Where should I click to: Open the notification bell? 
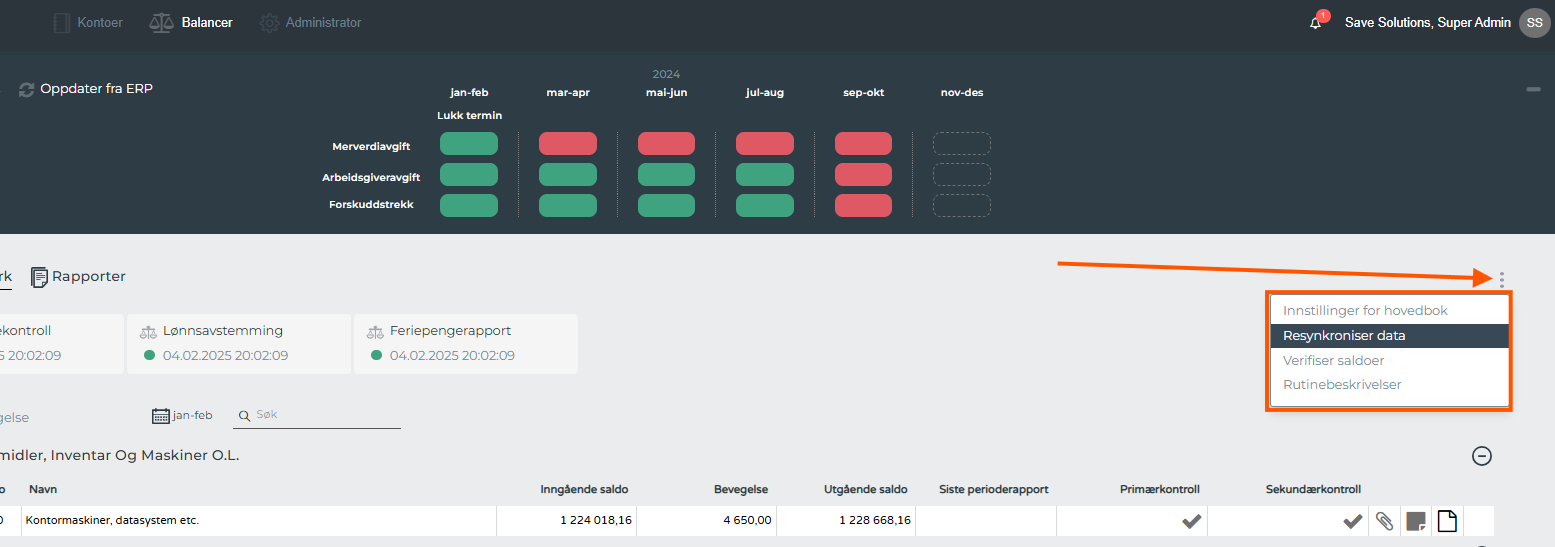click(1315, 23)
